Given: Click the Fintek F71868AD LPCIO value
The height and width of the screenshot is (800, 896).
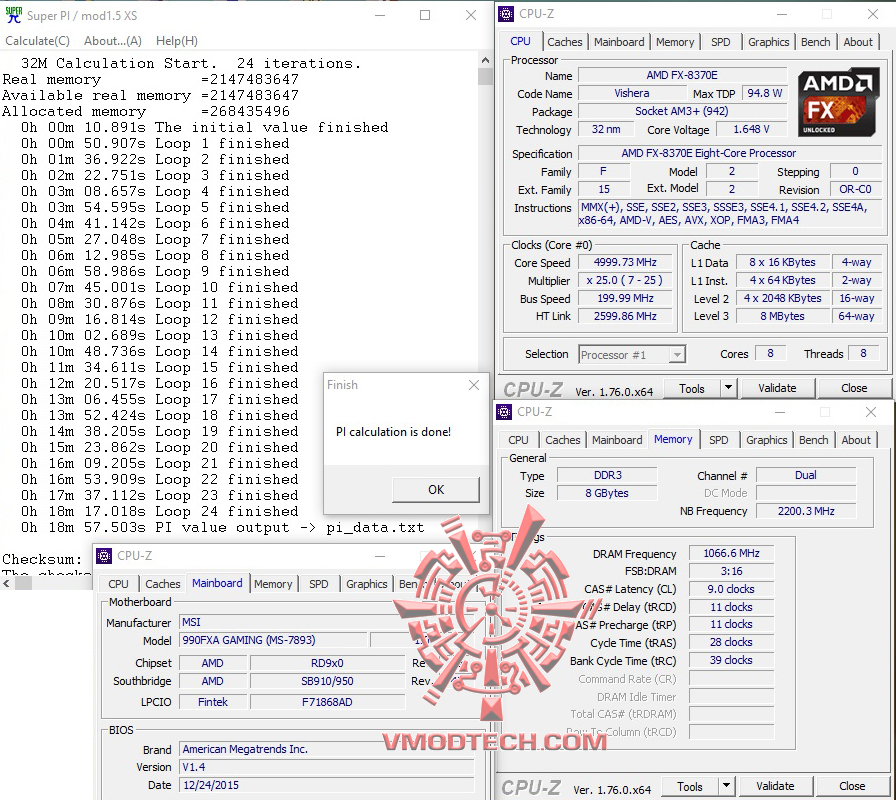Looking at the screenshot, I should coord(327,702).
